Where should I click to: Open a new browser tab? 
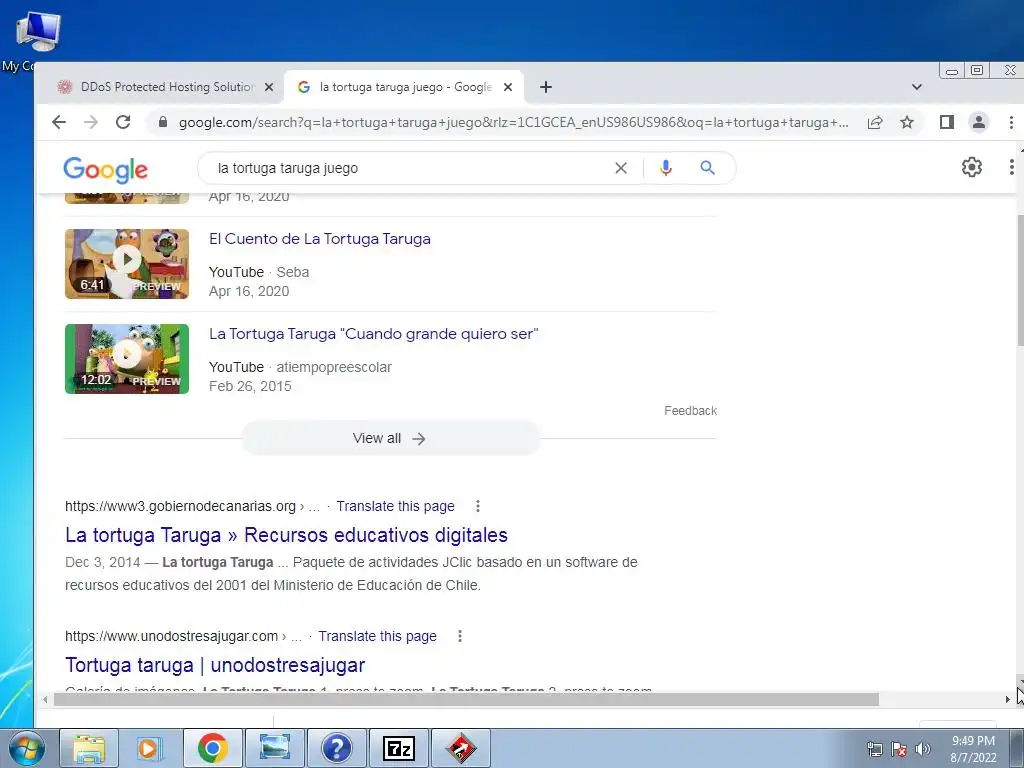546,87
